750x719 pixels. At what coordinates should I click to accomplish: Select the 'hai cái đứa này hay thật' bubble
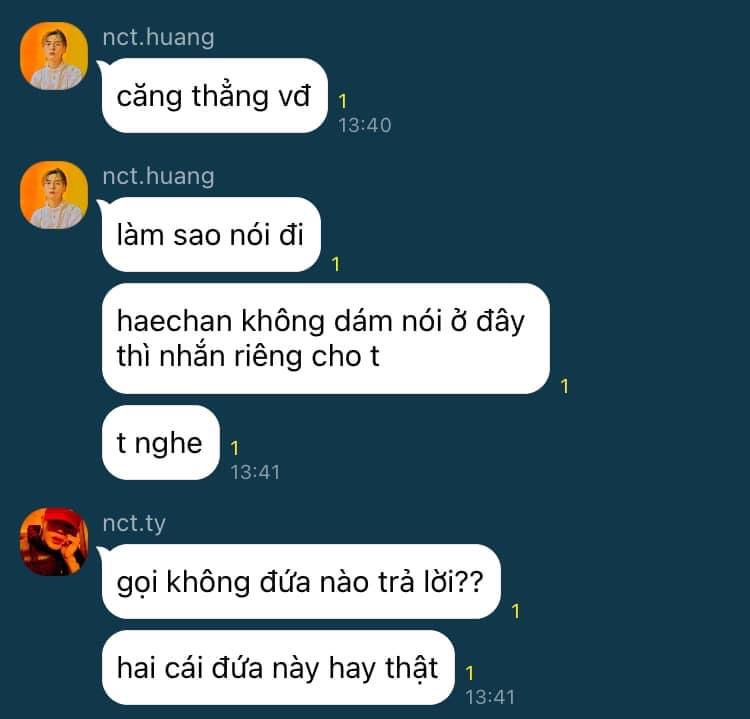(278, 668)
